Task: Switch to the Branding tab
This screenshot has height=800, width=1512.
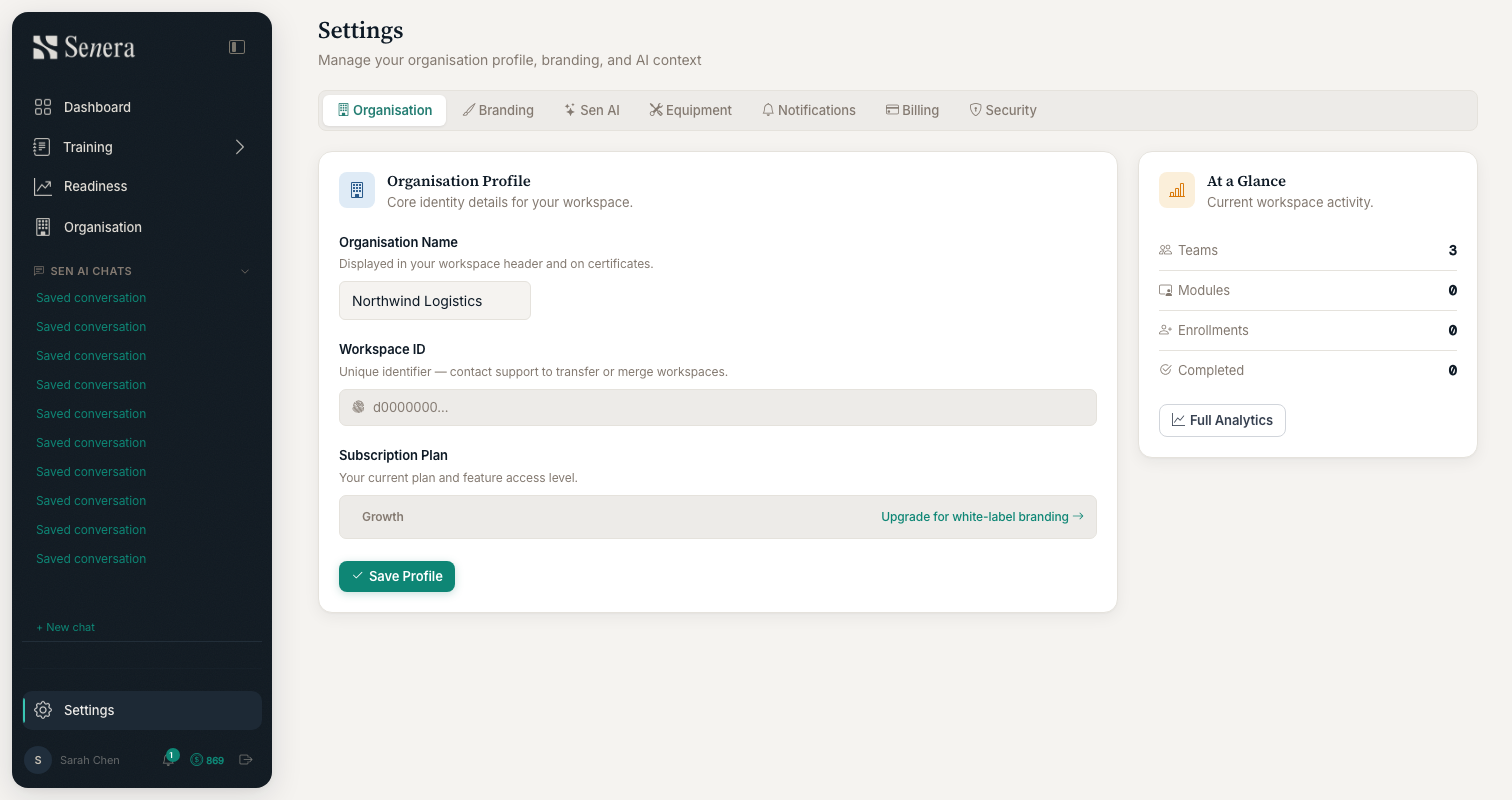Action: pyautogui.click(x=498, y=110)
